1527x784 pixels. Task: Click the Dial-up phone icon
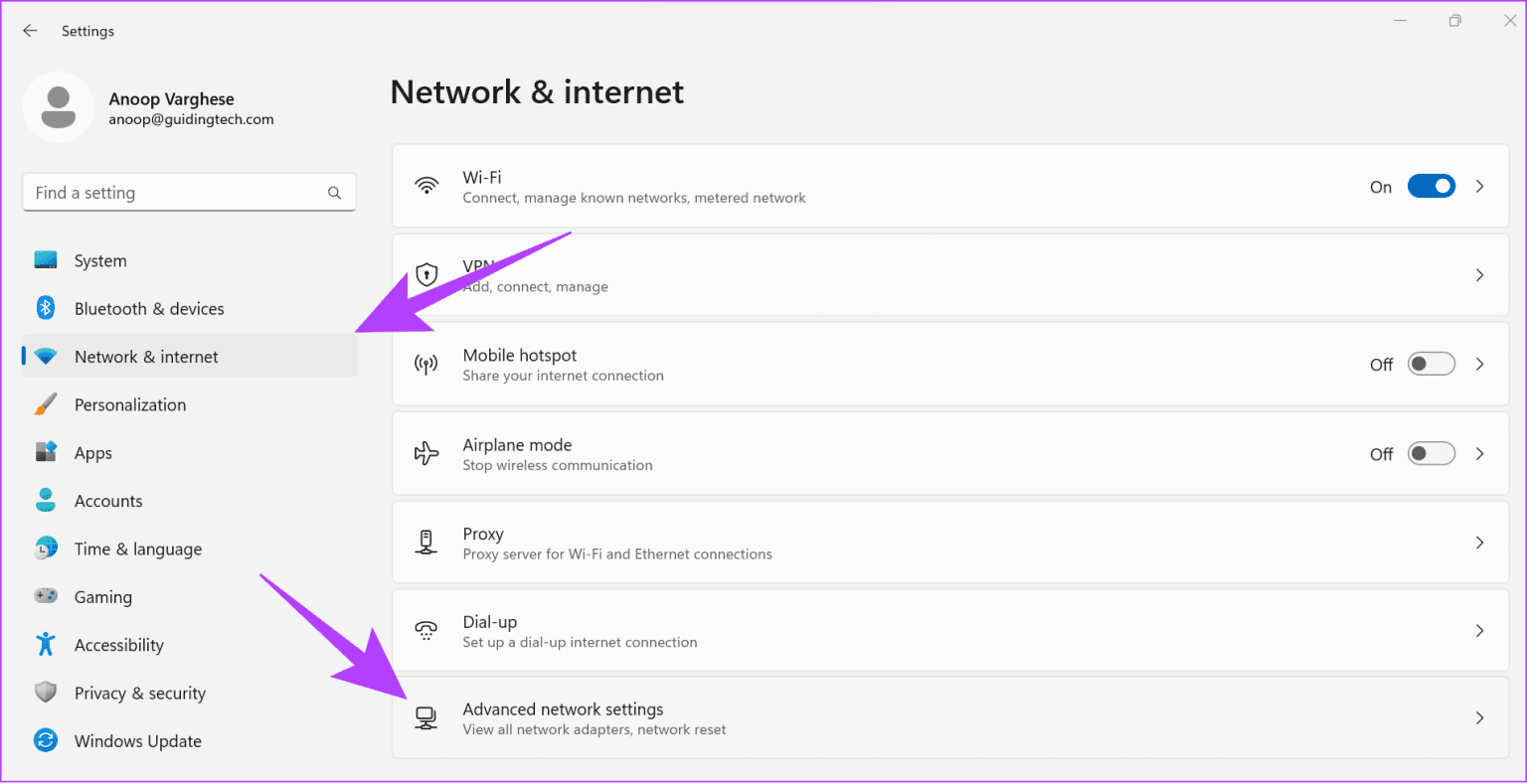tap(426, 631)
